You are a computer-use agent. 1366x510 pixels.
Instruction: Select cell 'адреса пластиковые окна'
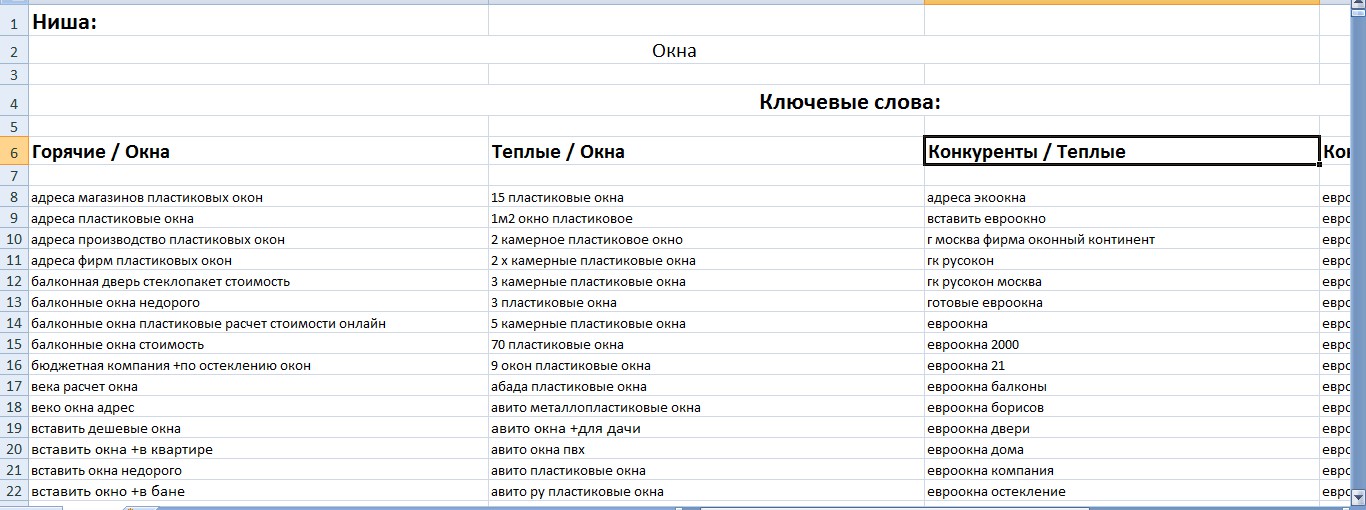259,218
